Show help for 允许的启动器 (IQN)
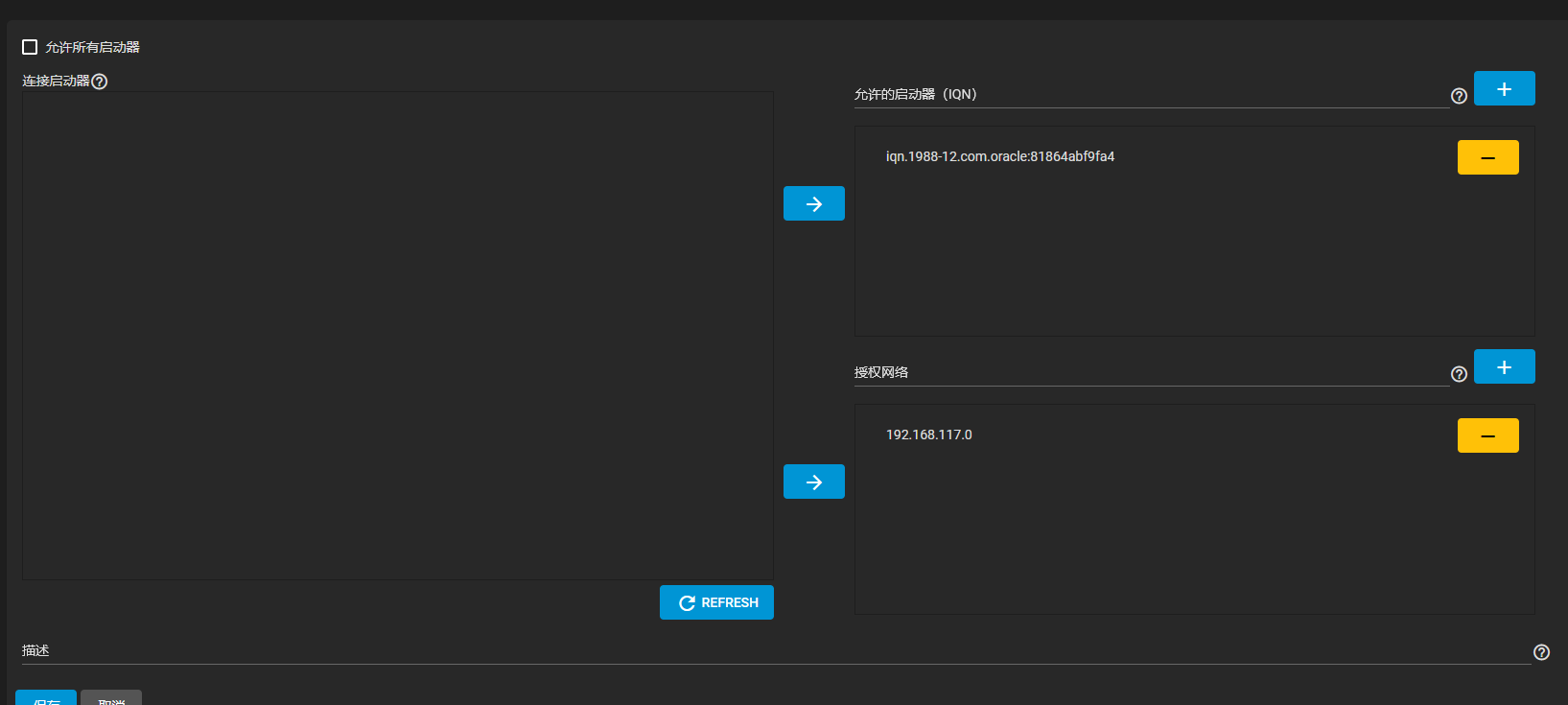This screenshot has height=705, width=1568. point(1459,96)
